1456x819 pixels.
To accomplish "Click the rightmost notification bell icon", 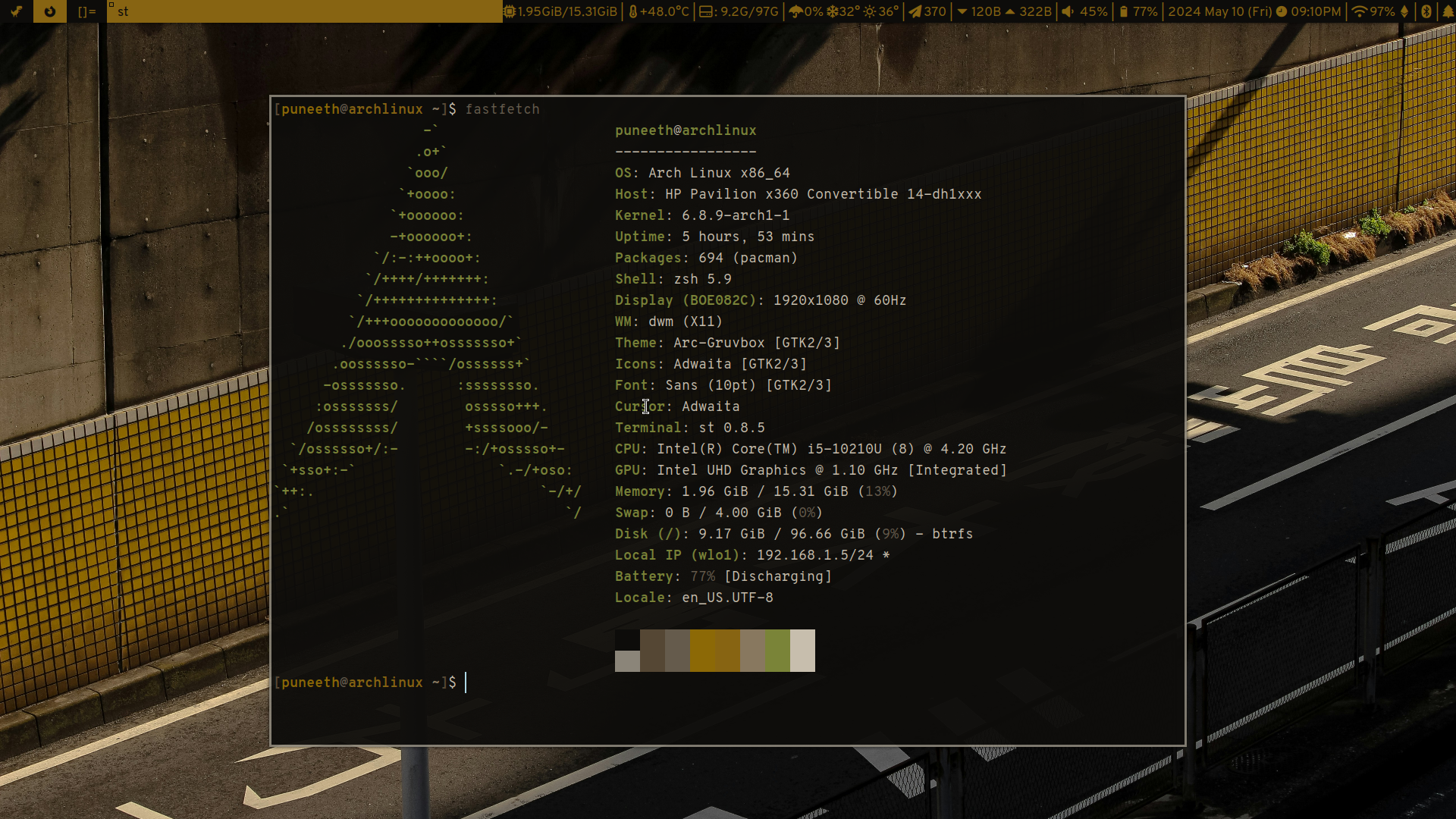I will 1448,11.
